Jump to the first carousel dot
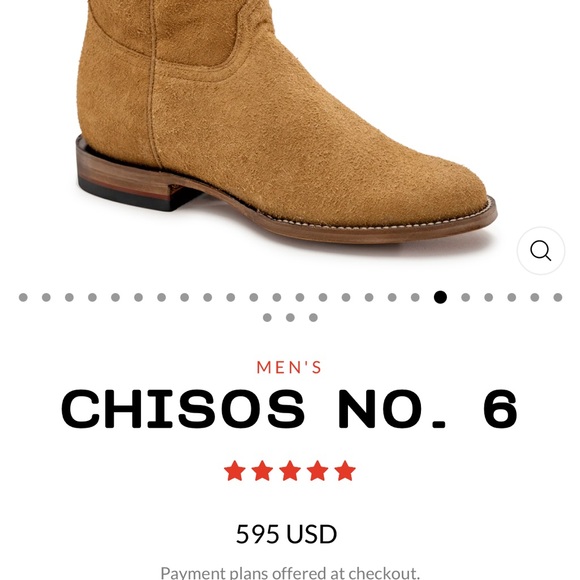580x580 pixels. click(23, 297)
